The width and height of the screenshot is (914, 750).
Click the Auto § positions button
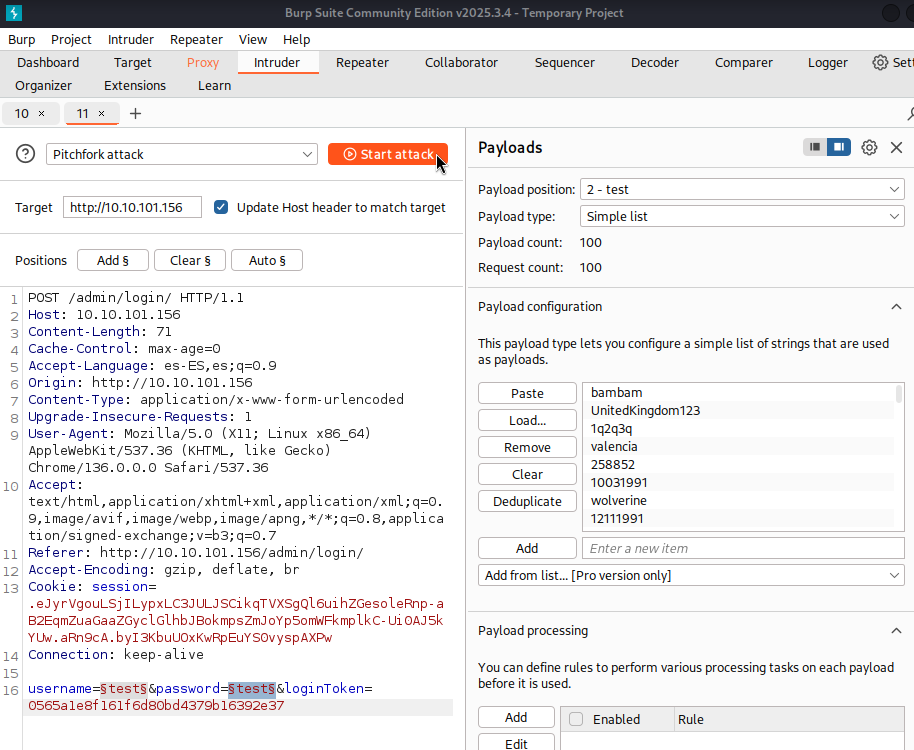tap(267, 260)
